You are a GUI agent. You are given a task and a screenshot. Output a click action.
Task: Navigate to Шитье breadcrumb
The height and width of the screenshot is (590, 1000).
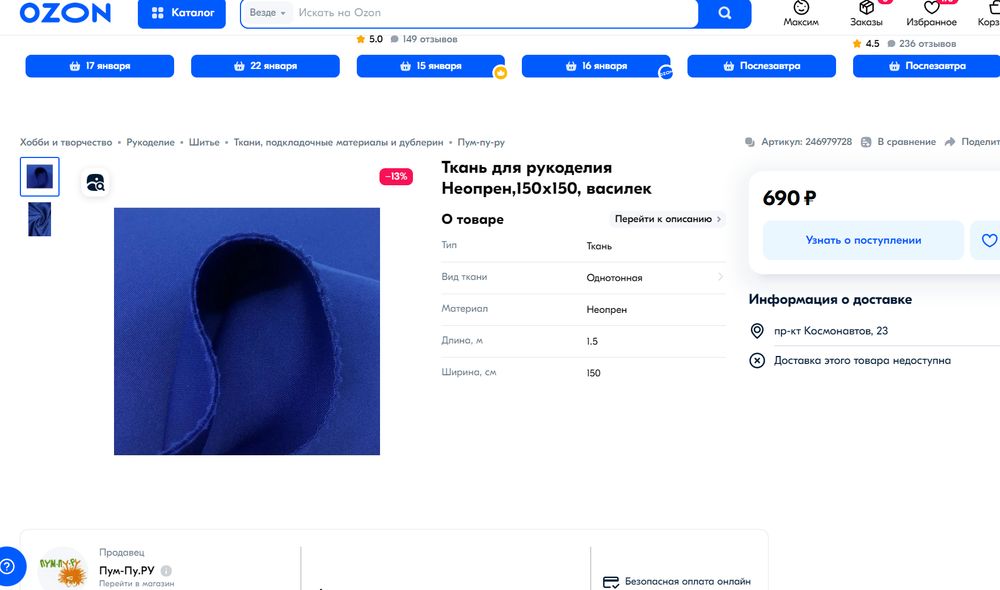204,142
